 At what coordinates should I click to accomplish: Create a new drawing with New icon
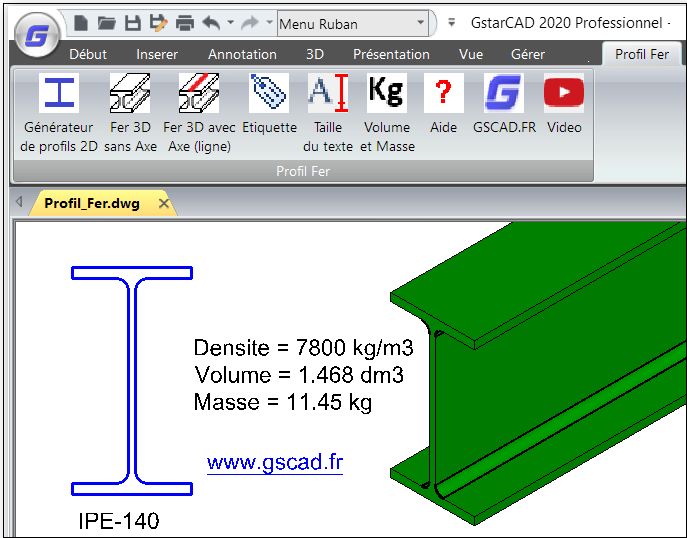point(81,23)
